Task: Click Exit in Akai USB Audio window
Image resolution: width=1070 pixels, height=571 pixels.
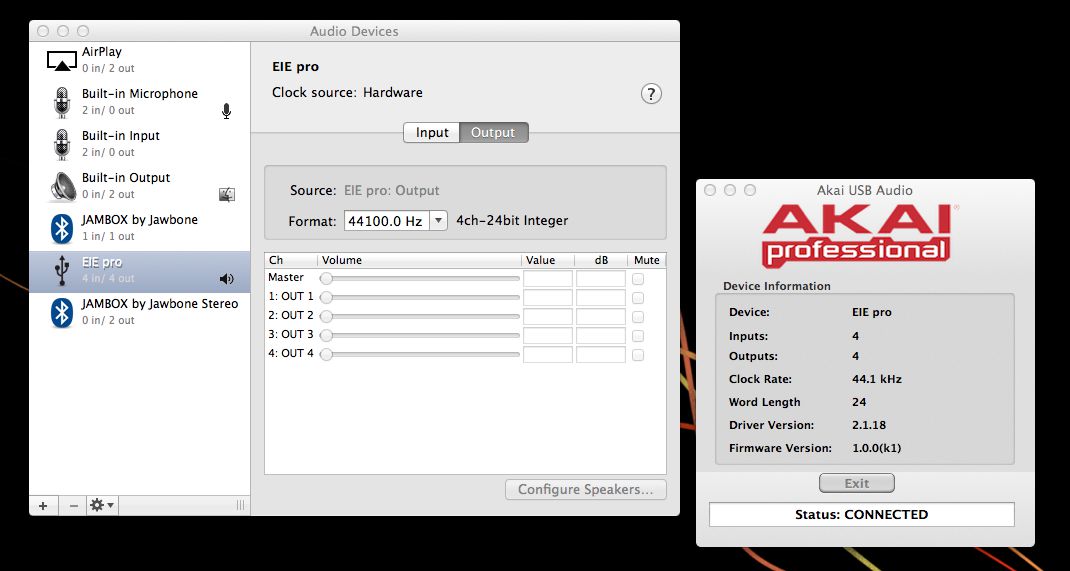Action: coord(856,483)
